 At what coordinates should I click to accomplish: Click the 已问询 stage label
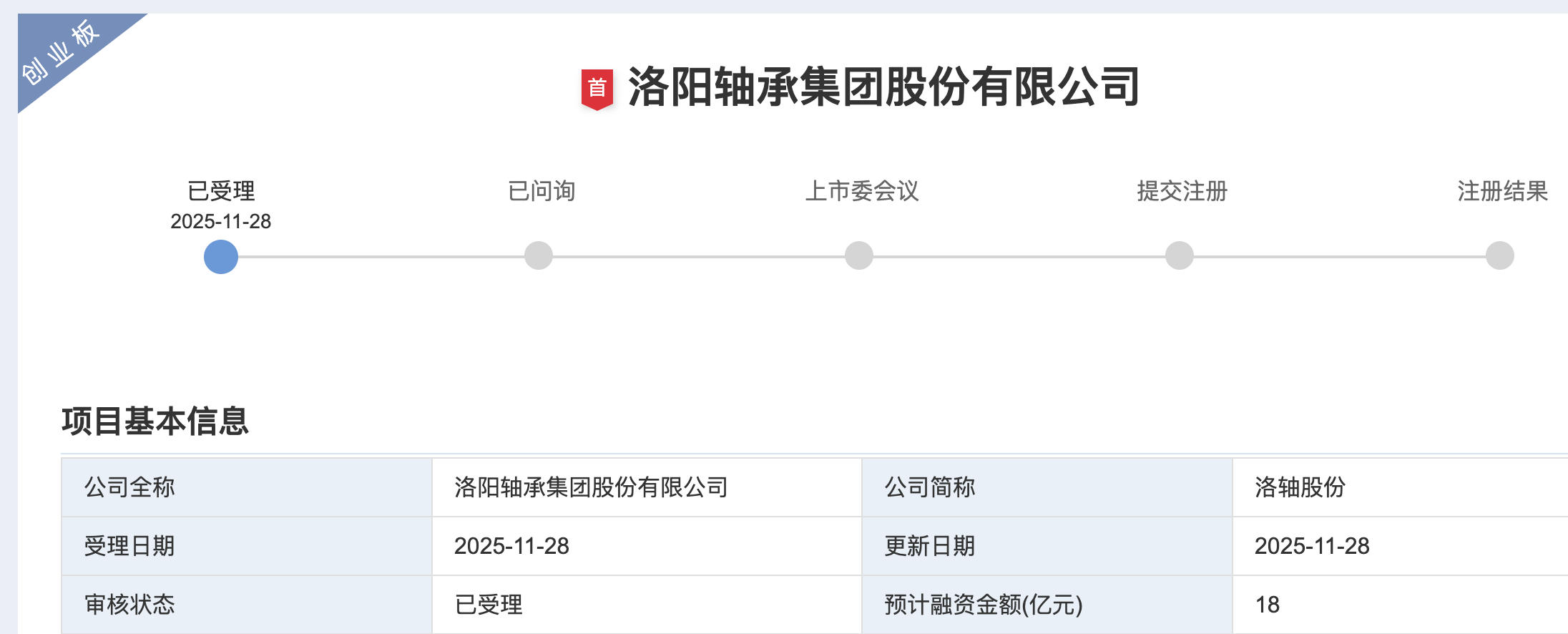click(542, 191)
